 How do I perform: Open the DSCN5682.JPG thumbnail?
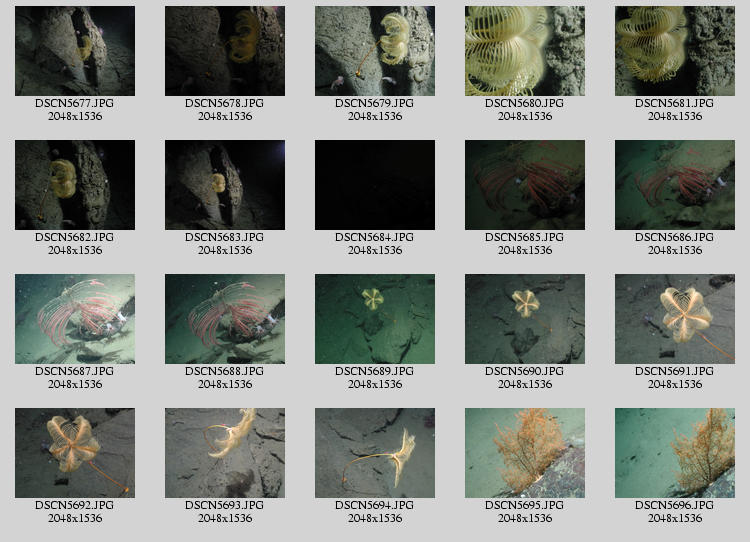pyautogui.click(x=75, y=185)
